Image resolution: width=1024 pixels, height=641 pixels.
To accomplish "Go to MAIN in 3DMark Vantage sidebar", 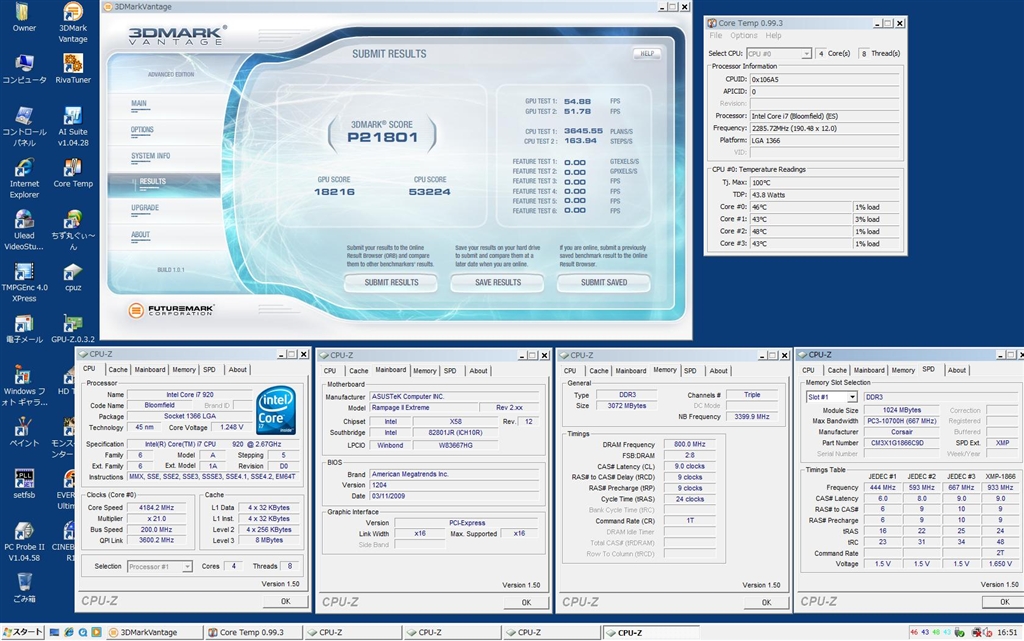I will coord(138,103).
